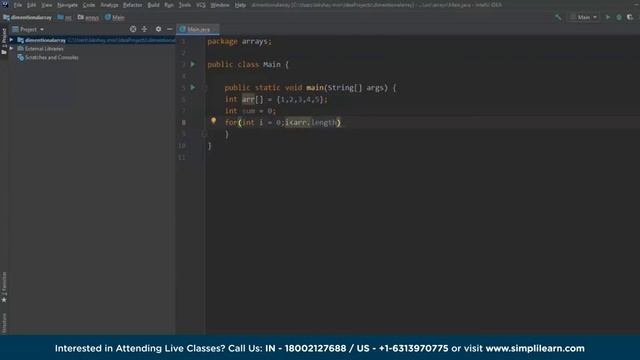Screen dimensions: 640x360
Task: Toggle fold marker at closing brace line 9
Action: [204, 134]
